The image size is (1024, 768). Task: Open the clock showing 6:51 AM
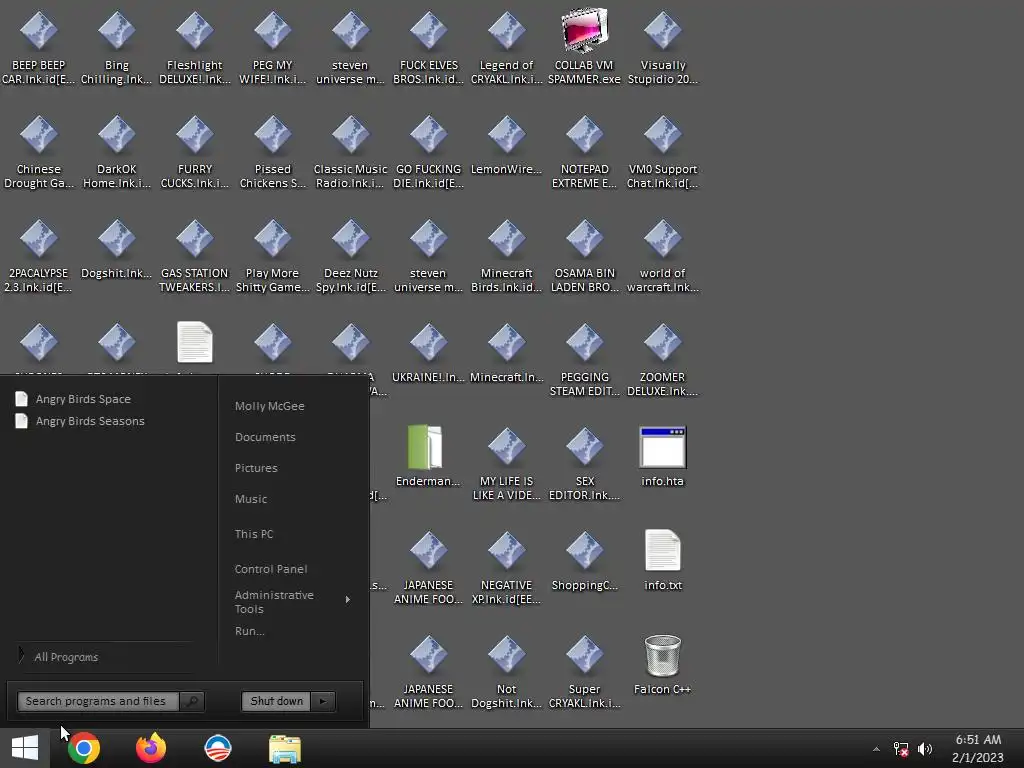tap(978, 748)
